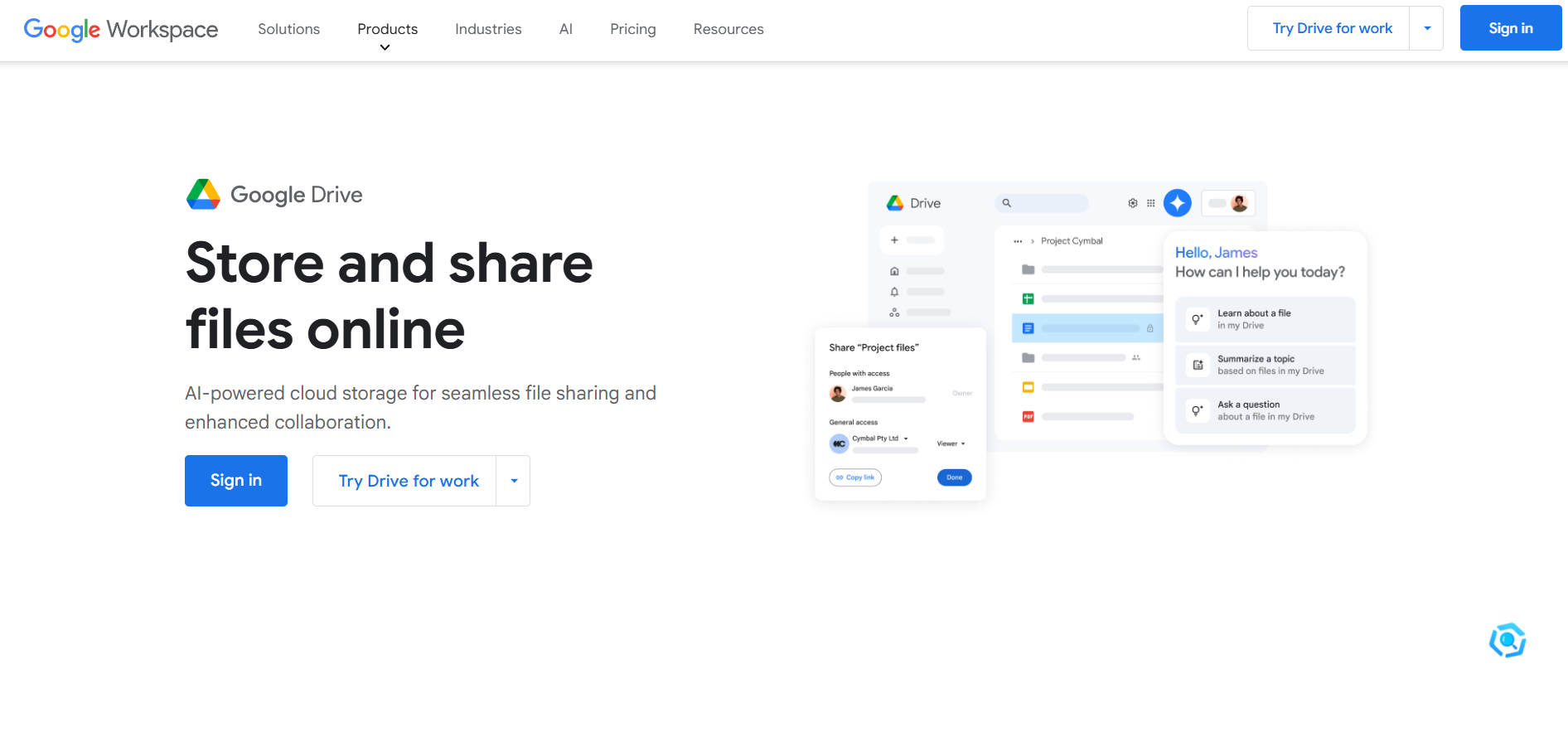1568x751 pixels.
Task: Click the apps grid icon in illustration
Action: [x=1151, y=203]
